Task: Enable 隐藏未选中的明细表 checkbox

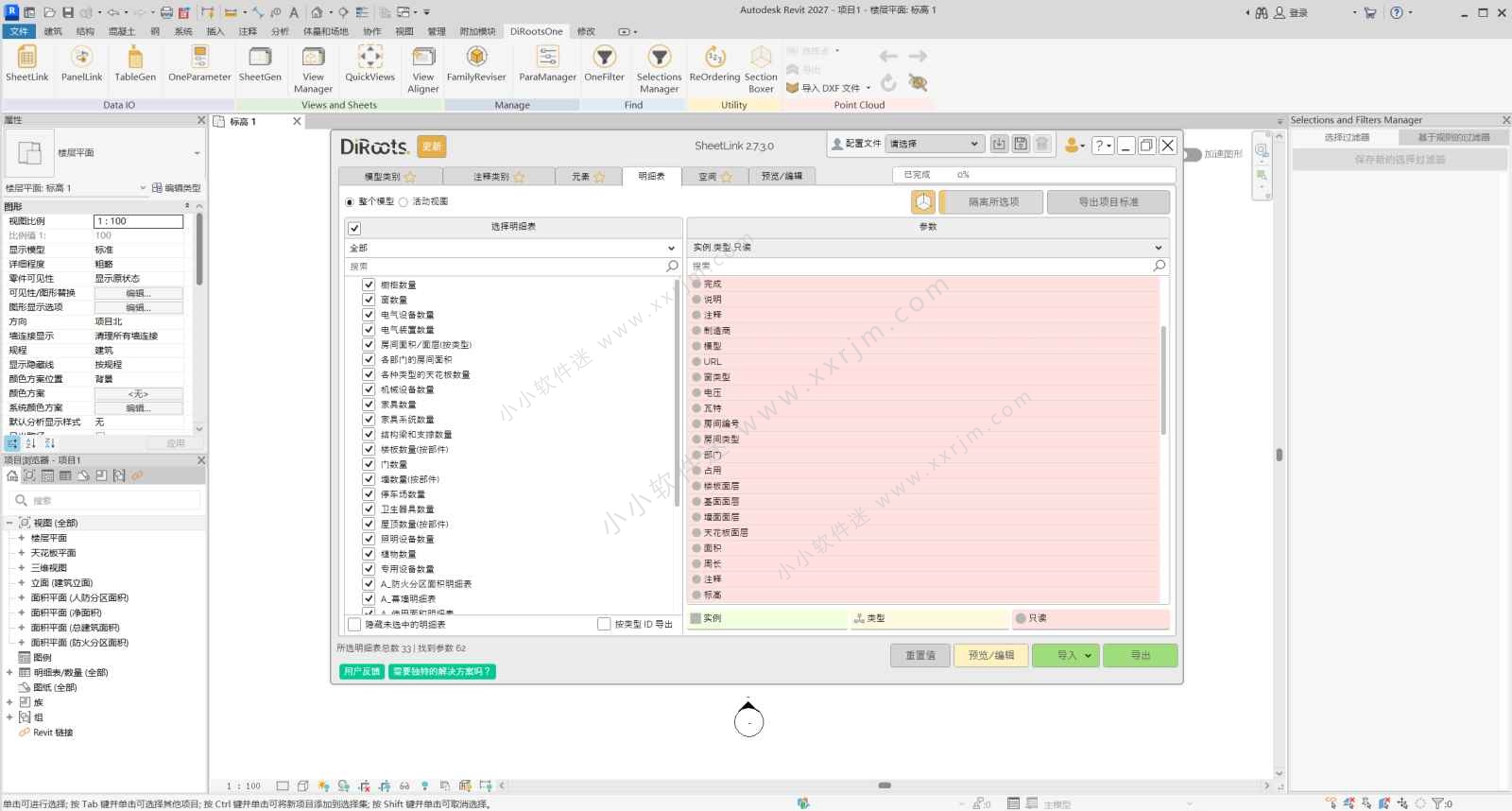Action: tap(354, 624)
